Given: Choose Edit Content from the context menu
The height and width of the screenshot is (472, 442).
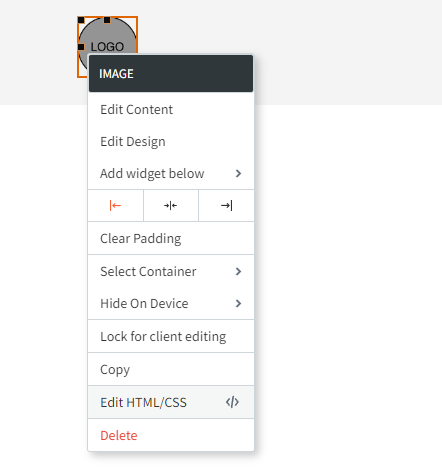Looking at the screenshot, I should point(171,109).
